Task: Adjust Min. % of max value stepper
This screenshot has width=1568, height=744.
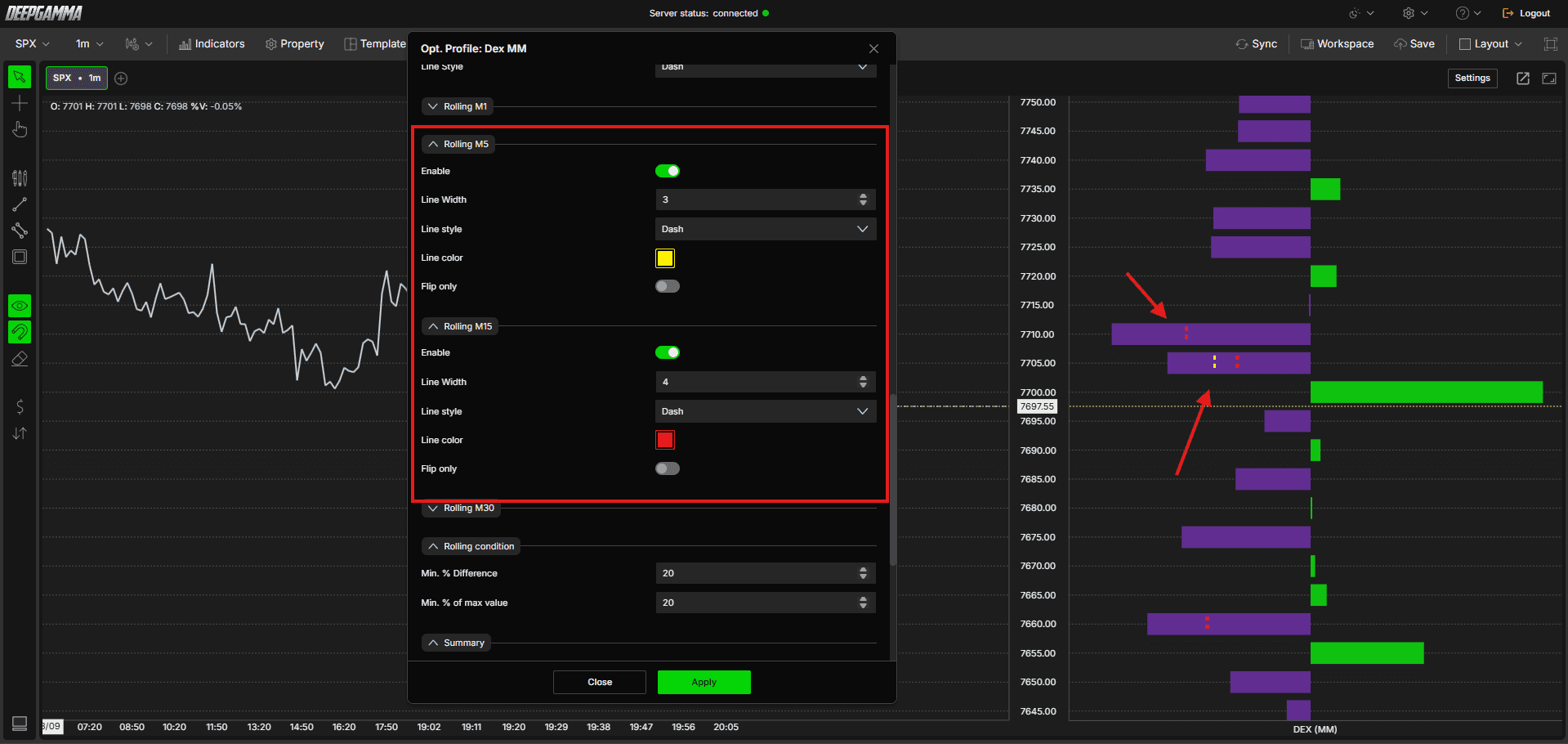Action: [x=863, y=603]
